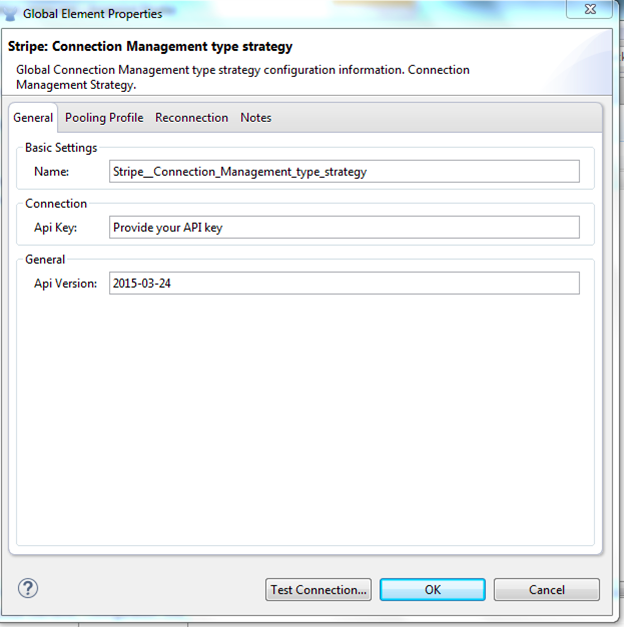Click the Cancel button
This screenshot has width=624, height=627.
pos(547,589)
